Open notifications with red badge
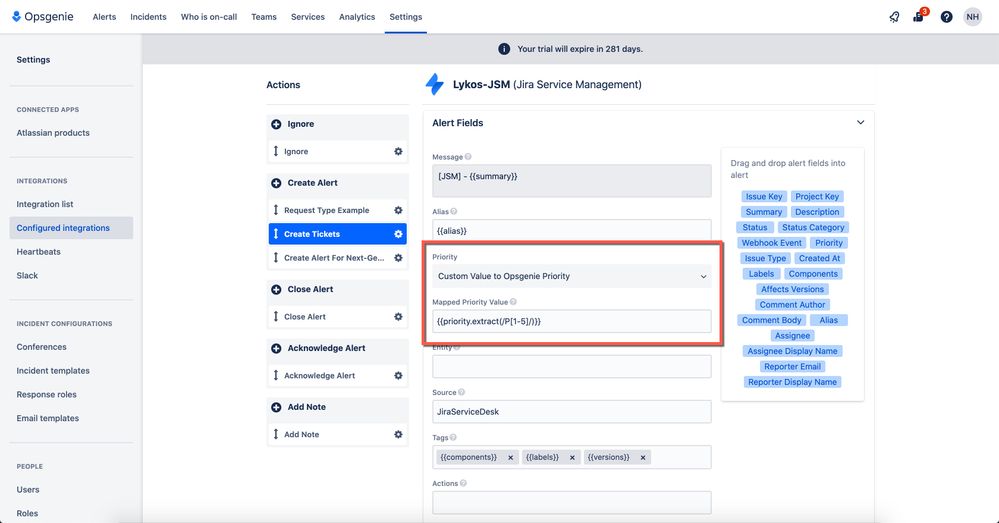Screen dimensions: 999x523 point(919,17)
